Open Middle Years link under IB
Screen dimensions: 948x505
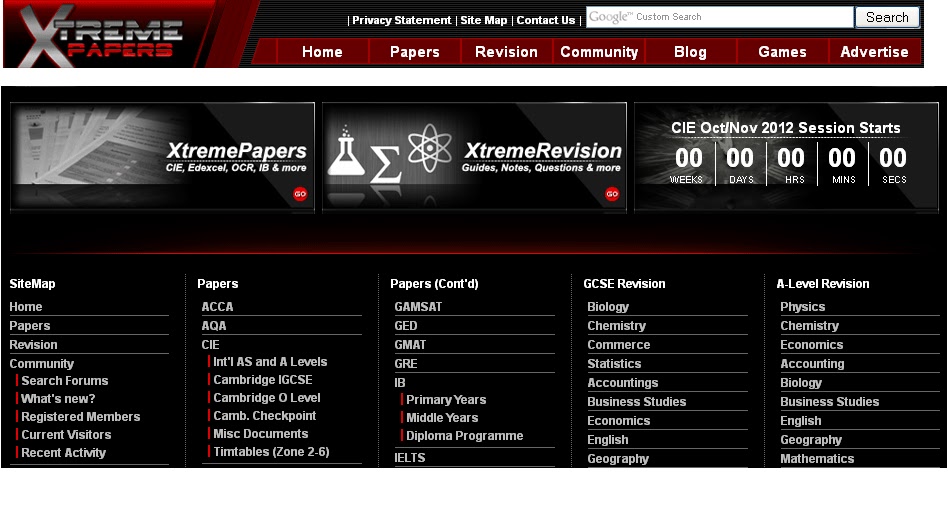pyautogui.click(x=442, y=418)
